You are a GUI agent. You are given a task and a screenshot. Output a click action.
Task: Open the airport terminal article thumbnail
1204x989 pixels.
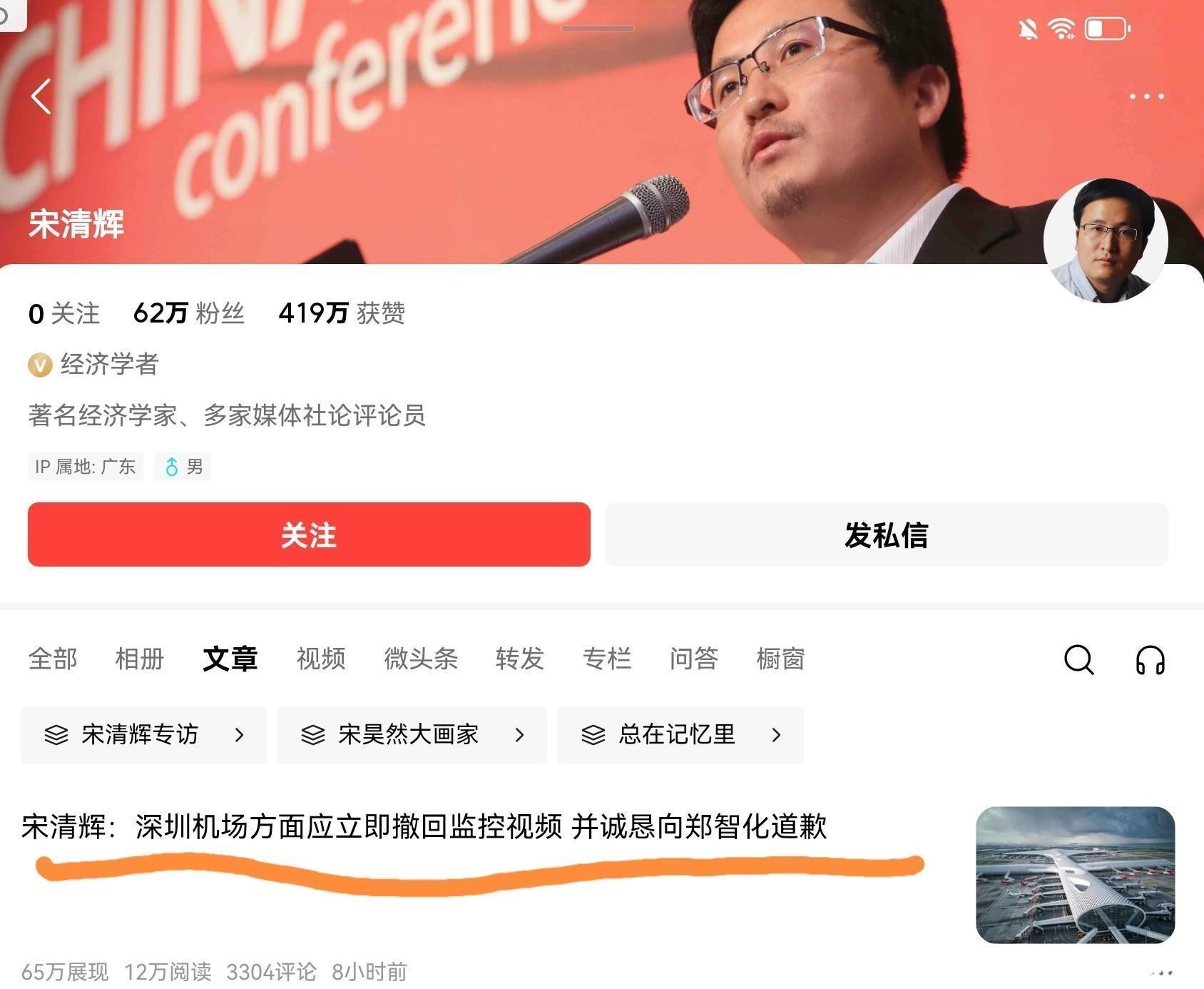pos(1075,875)
